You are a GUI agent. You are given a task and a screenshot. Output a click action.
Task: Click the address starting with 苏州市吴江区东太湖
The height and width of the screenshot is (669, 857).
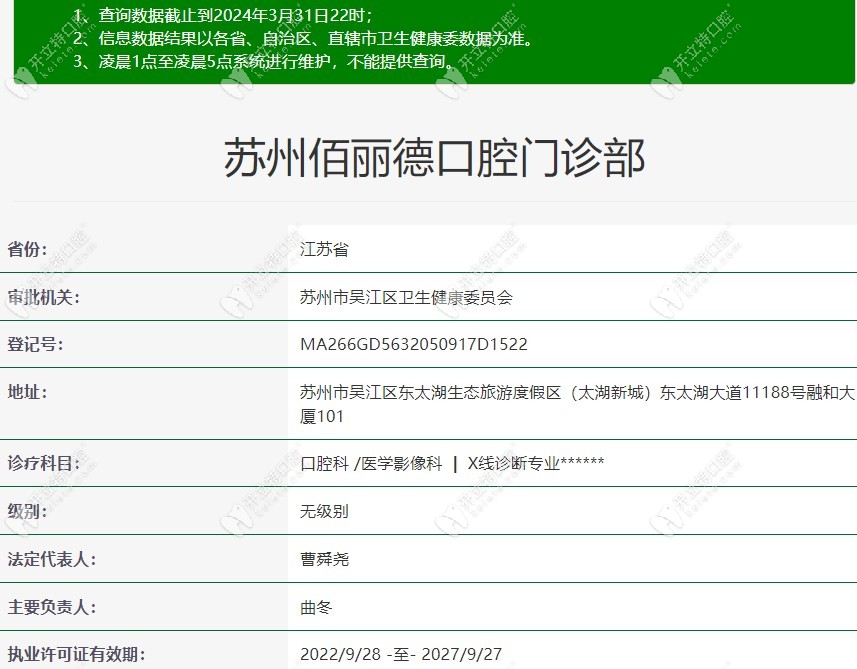click(577, 404)
